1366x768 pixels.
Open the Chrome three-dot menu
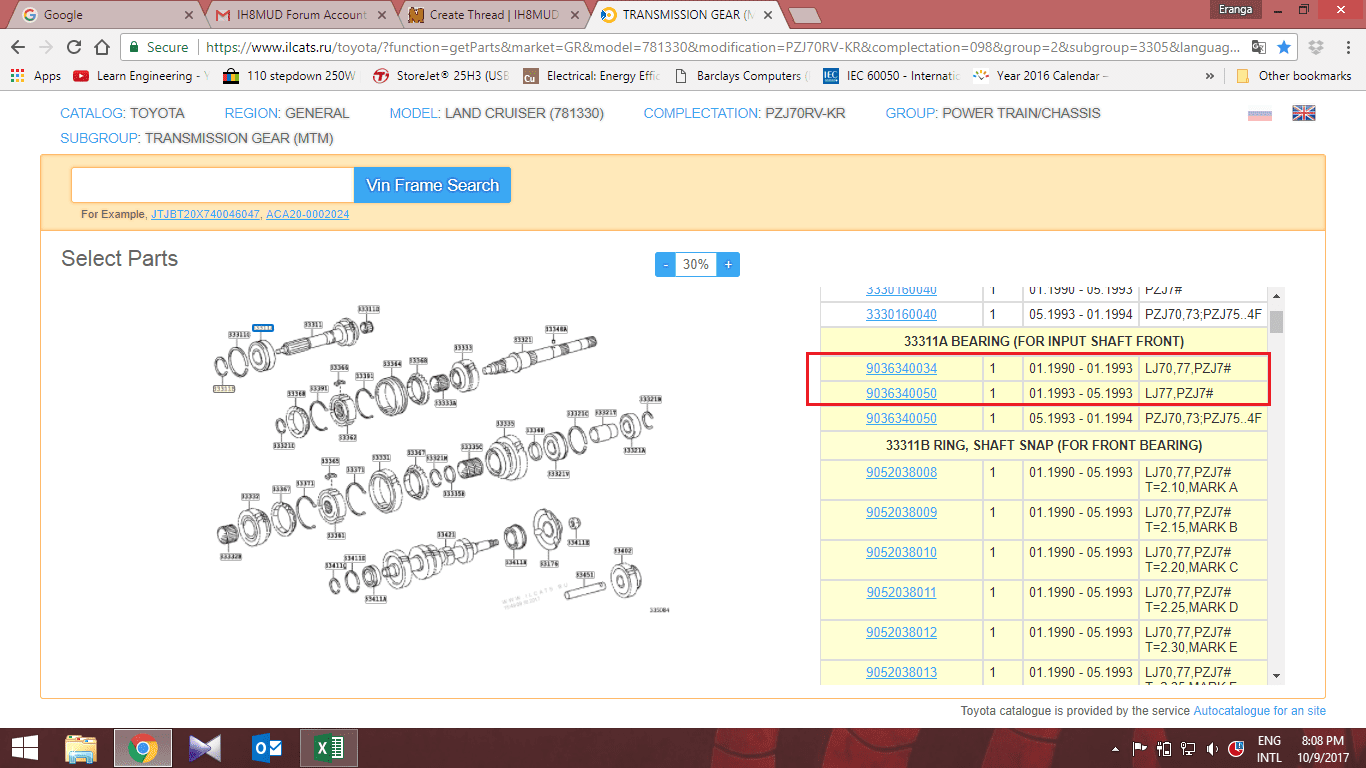pos(1347,47)
